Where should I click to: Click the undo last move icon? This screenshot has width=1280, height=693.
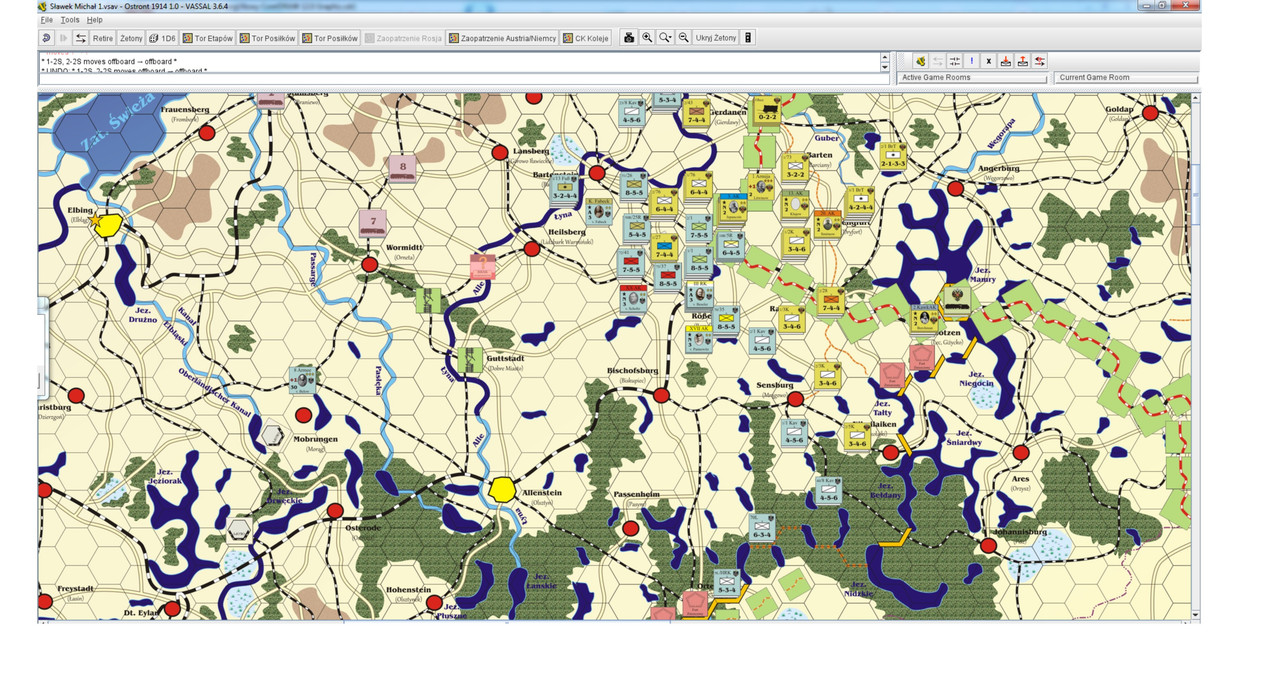click(x=46, y=38)
